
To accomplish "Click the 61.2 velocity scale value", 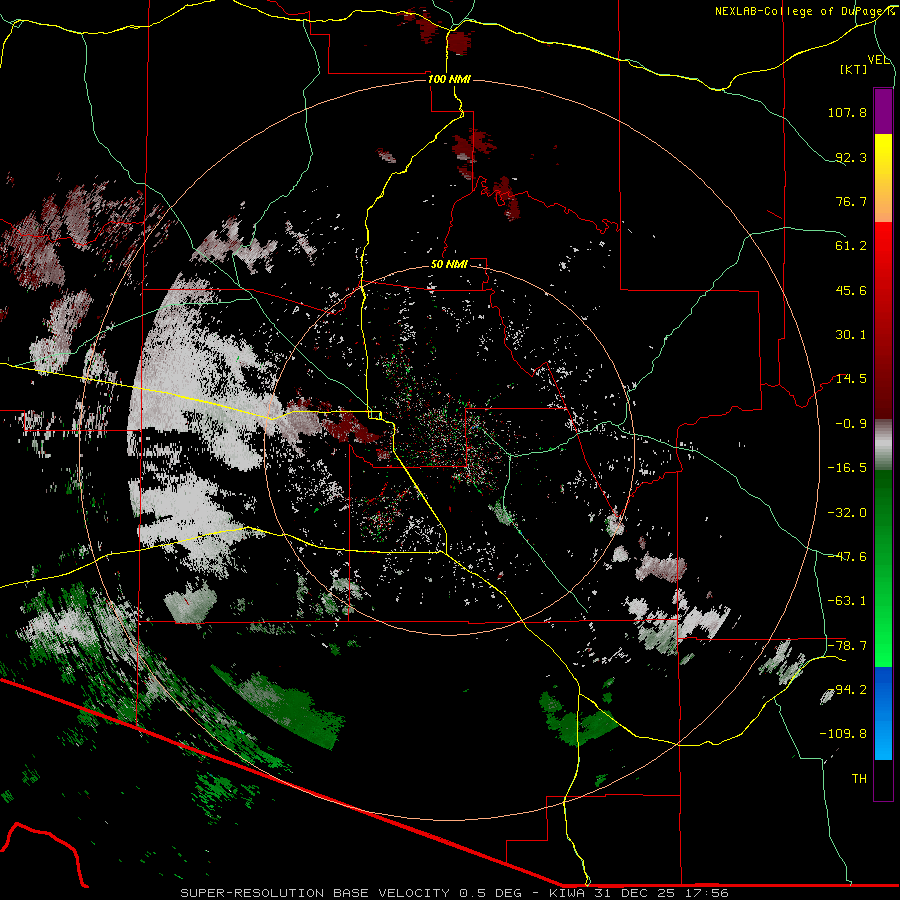I will click(x=851, y=246).
